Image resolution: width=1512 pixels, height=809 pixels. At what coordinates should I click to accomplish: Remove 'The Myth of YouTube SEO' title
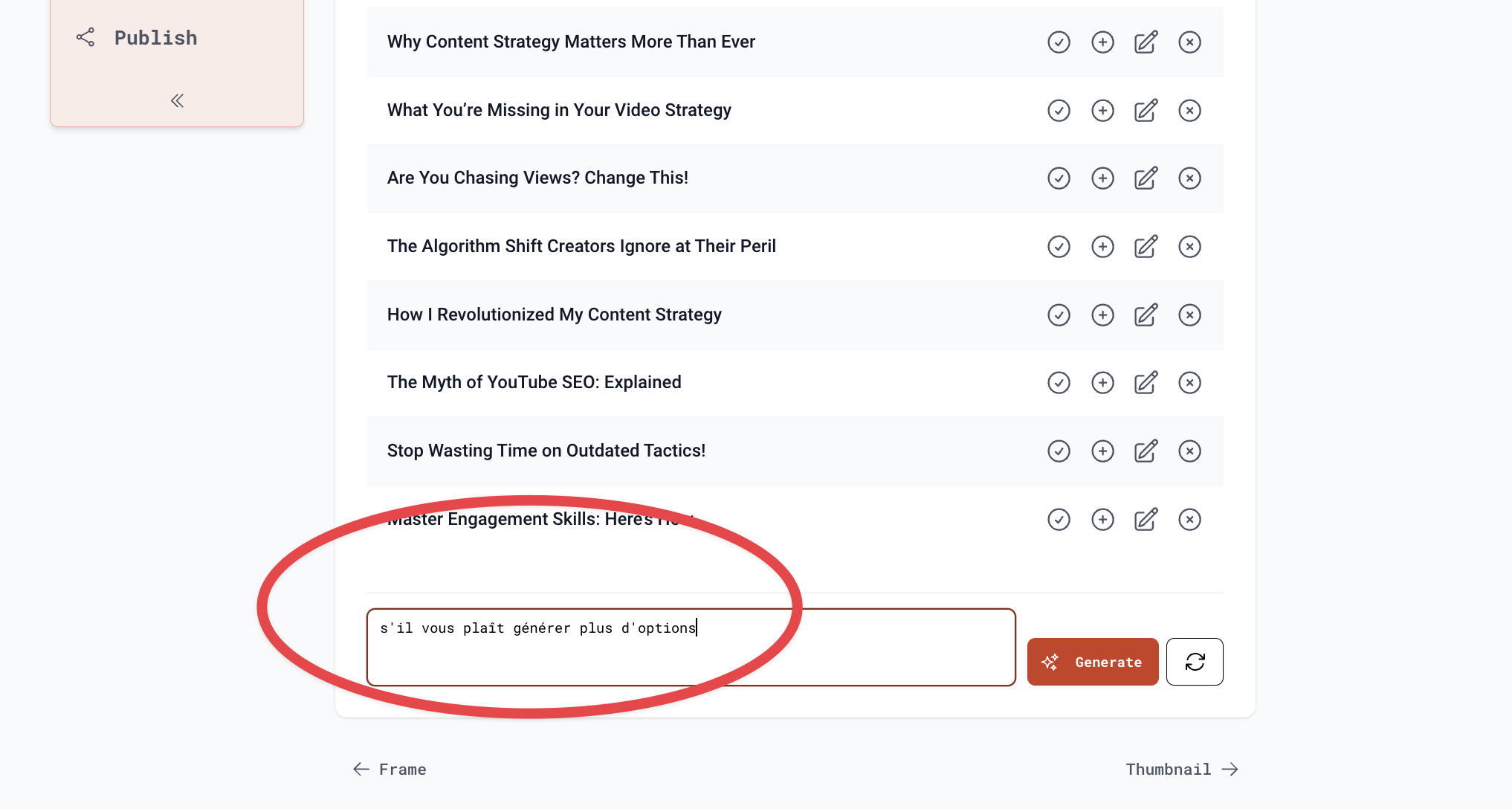pos(1190,383)
